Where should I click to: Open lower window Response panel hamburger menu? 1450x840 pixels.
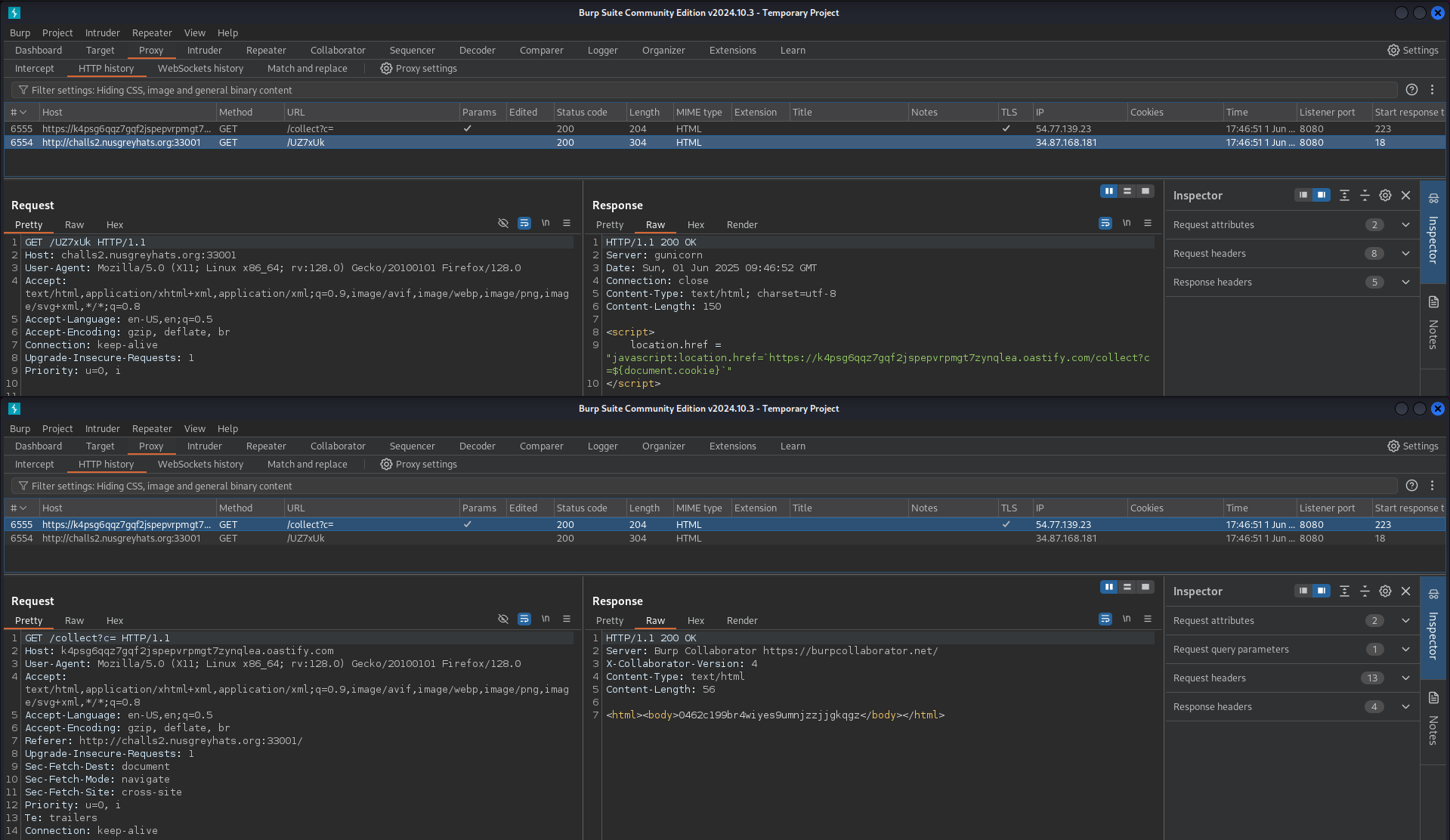pos(1148,619)
